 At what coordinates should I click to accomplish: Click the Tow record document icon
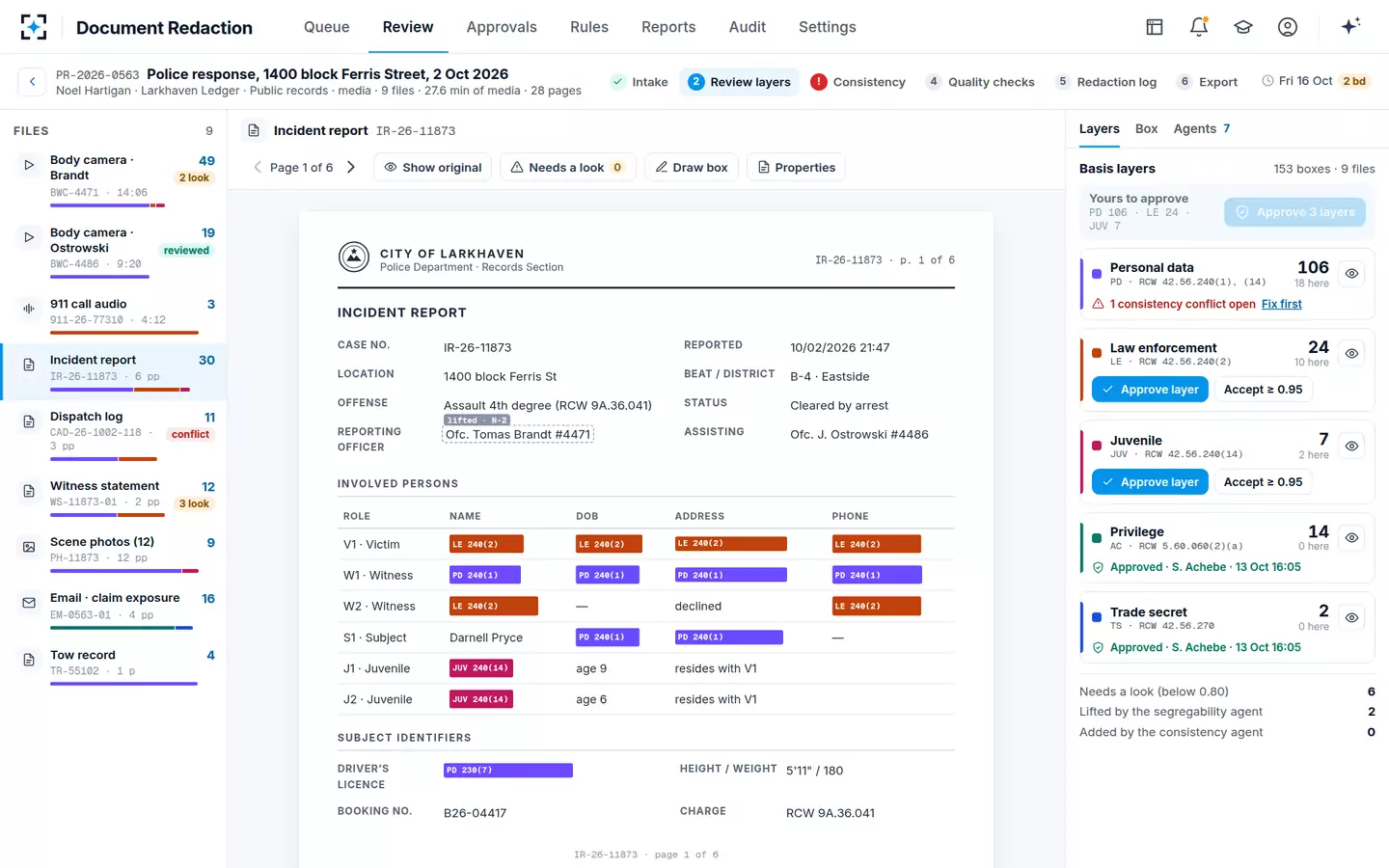pos(29,660)
